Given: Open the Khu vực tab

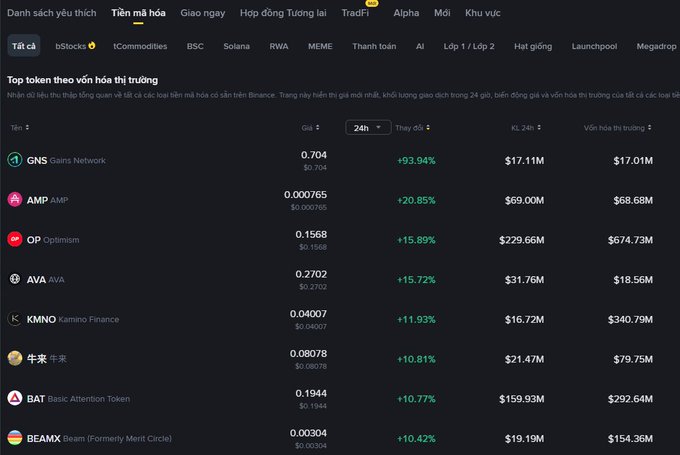Looking at the screenshot, I should [483, 13].
